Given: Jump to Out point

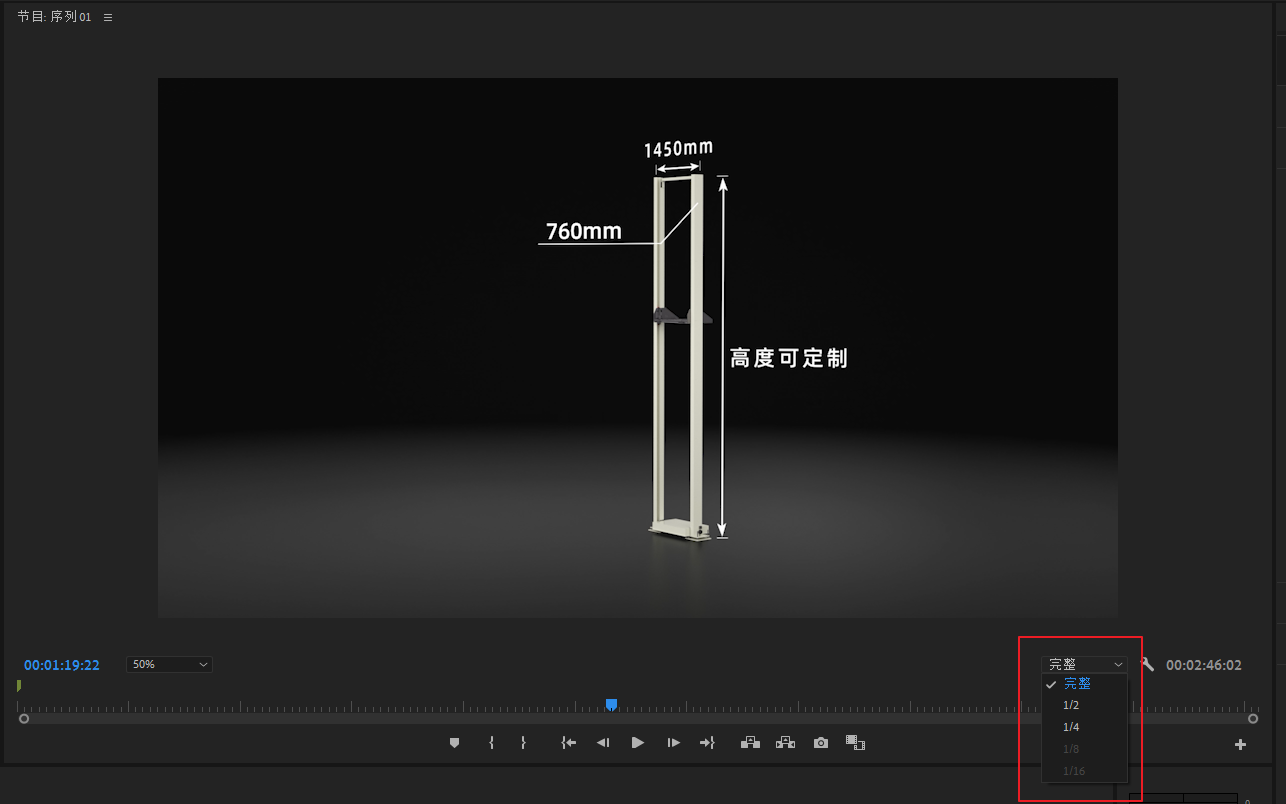Looking at the screenshot, I should click(707, 743).
